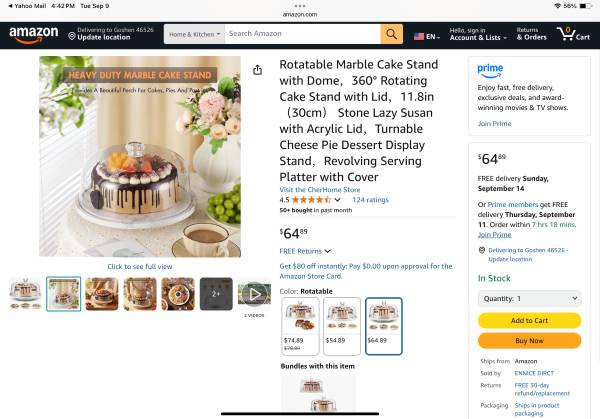600x419 pixels.
Task: Tap the search magnifier button
Action: point(391,34)
